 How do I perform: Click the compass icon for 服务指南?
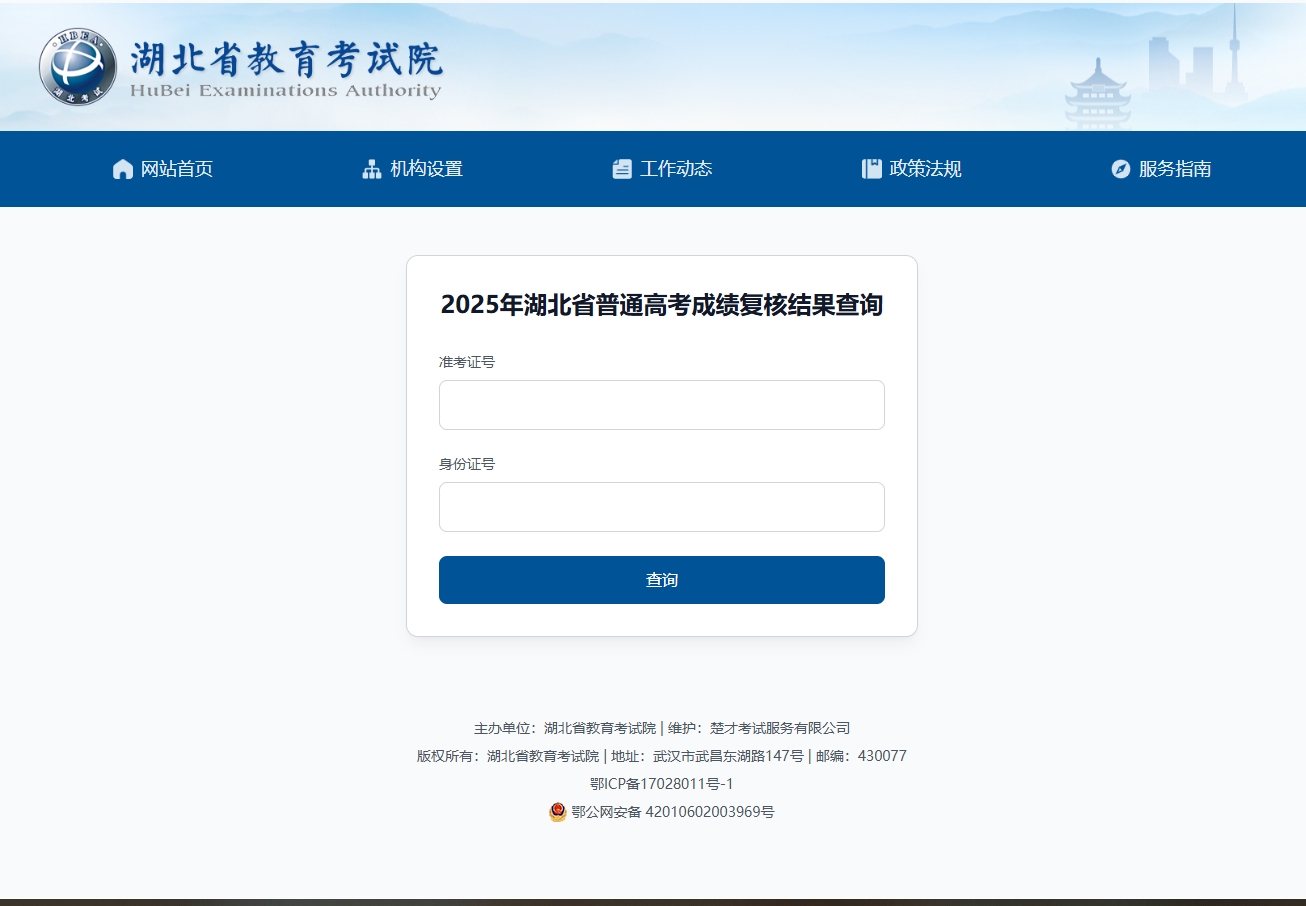[x=1119, y=169]
